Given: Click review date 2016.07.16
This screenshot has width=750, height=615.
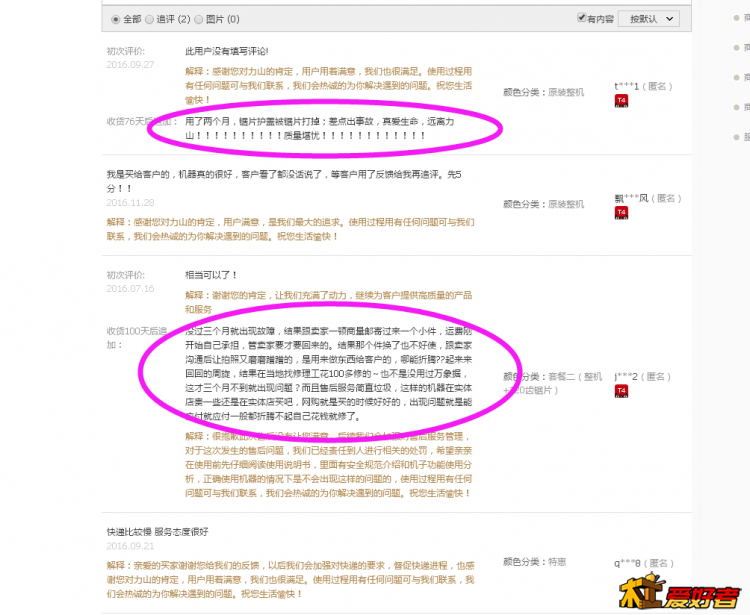Looking at the screenshot, I should click(130, 289).
